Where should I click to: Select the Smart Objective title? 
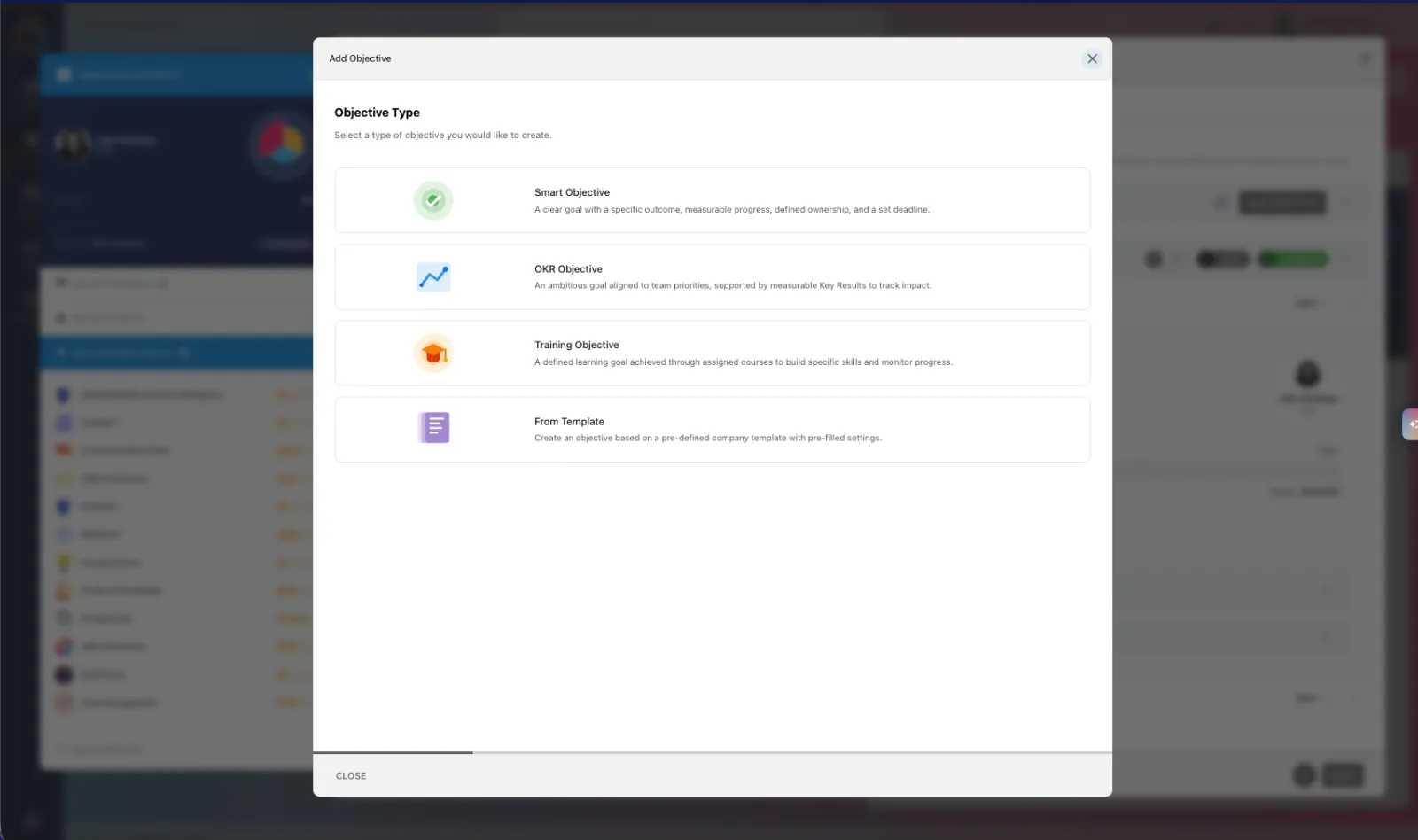pos(572,192)
